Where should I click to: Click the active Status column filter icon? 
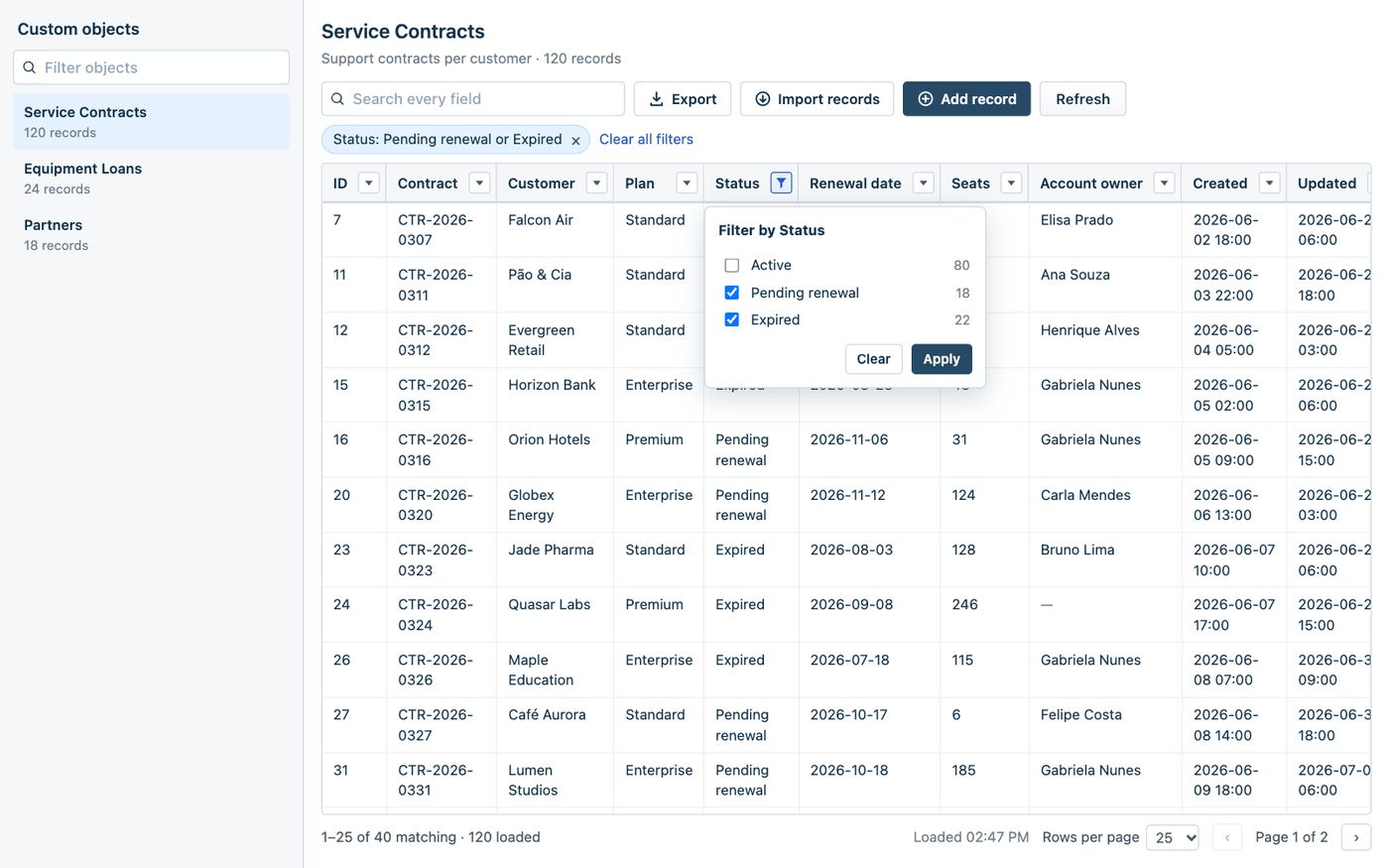(x=781, y=183)
